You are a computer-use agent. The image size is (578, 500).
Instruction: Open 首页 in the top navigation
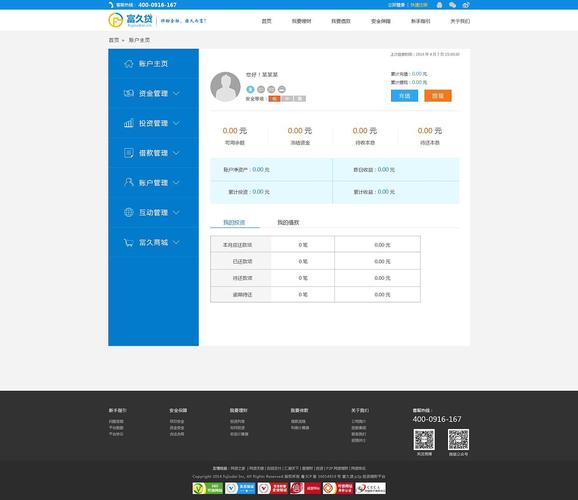(267, 21)
